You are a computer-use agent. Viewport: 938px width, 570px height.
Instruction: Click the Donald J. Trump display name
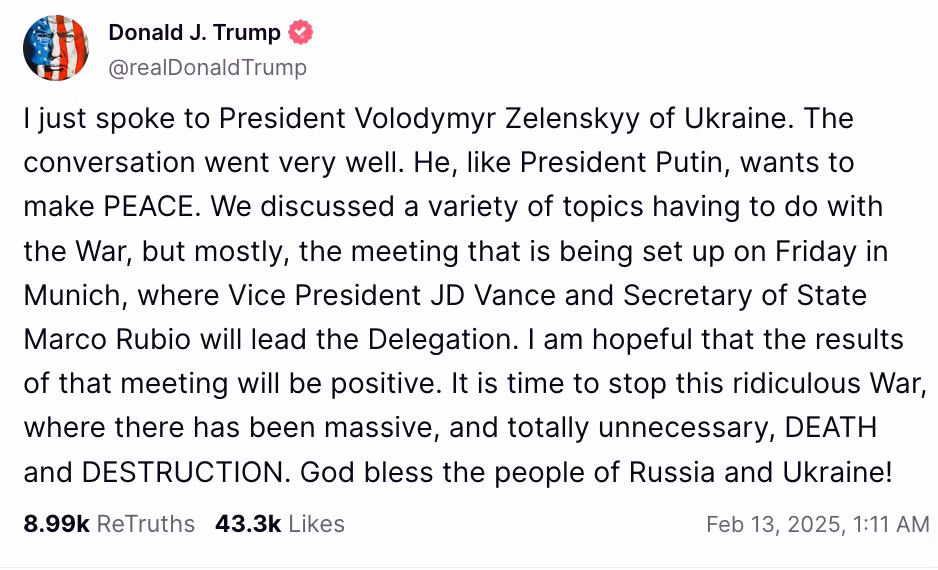pos(194,33)
